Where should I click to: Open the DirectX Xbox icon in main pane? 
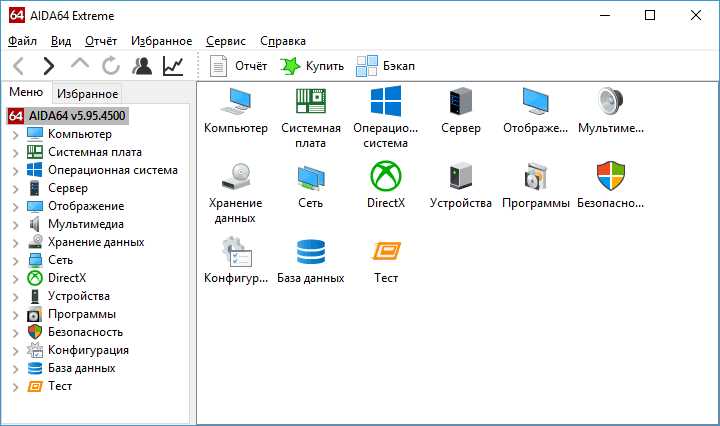[386, 176]
